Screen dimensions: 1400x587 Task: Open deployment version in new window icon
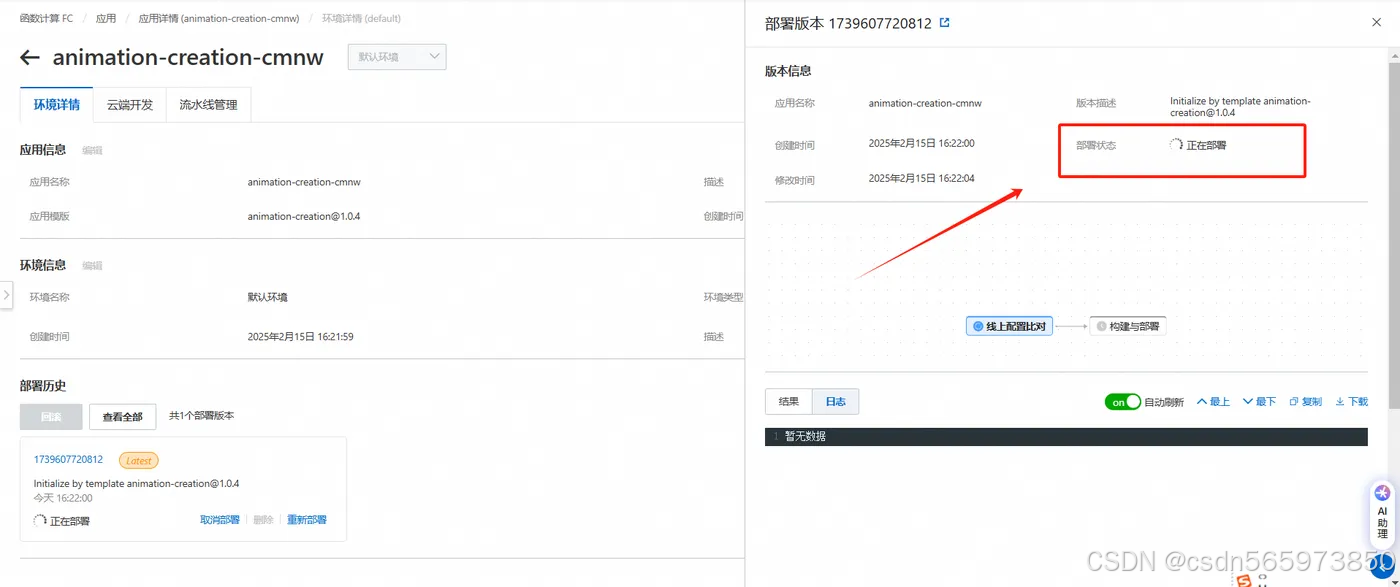[945, 23]
